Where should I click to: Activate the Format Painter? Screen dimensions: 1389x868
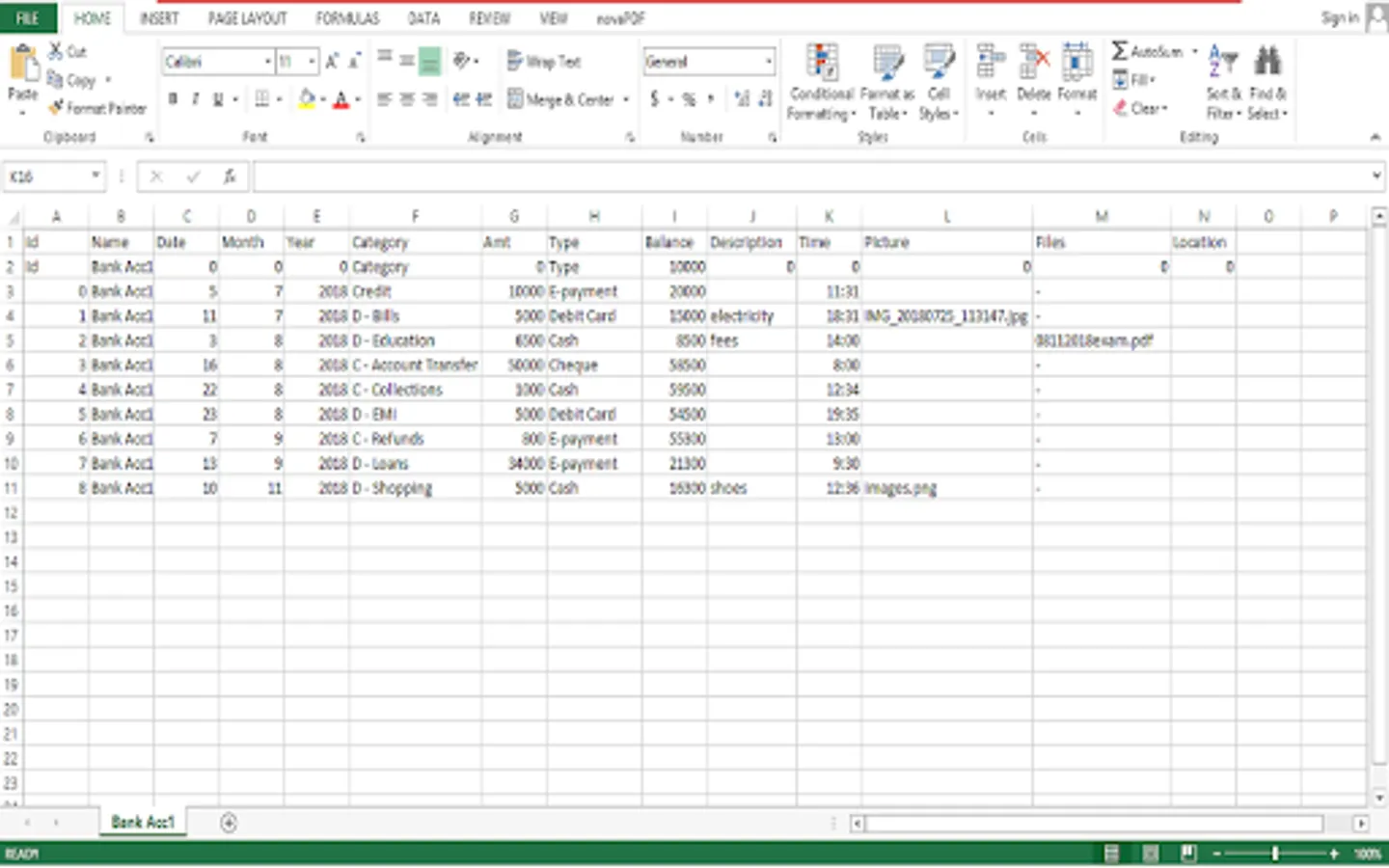click(x=95, y=108)
